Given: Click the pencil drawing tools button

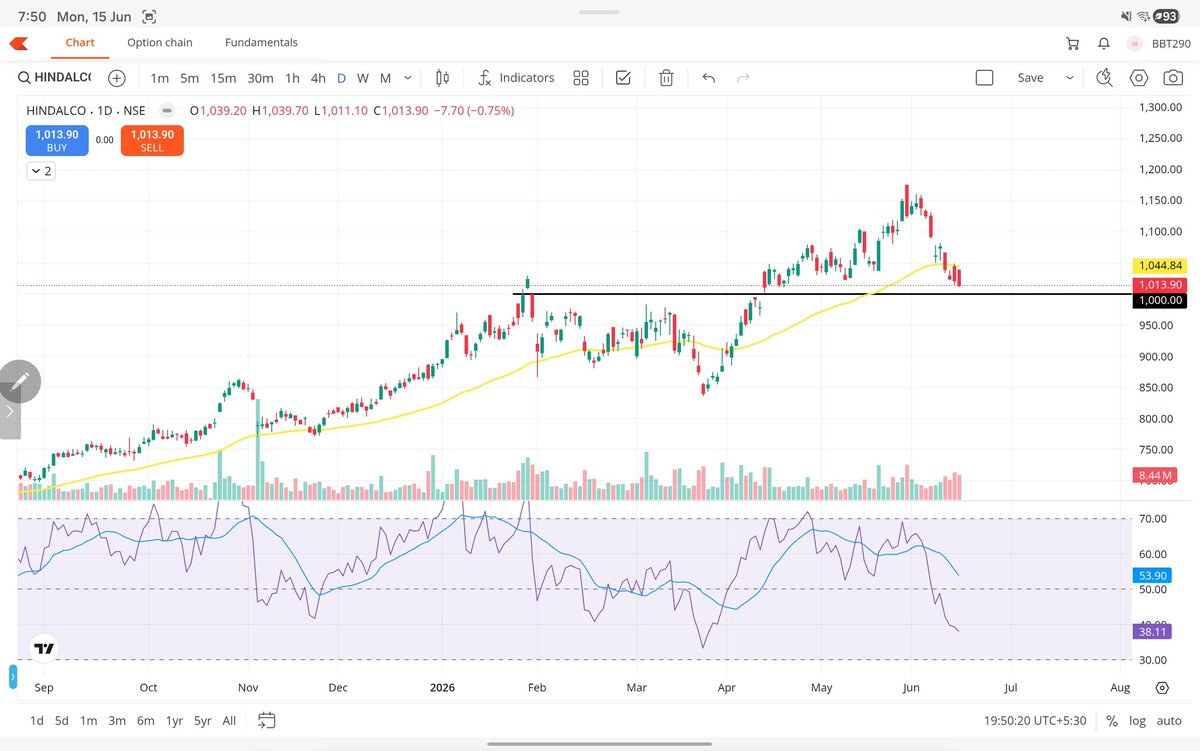Looking at the screenshot, I should point(21,381).
